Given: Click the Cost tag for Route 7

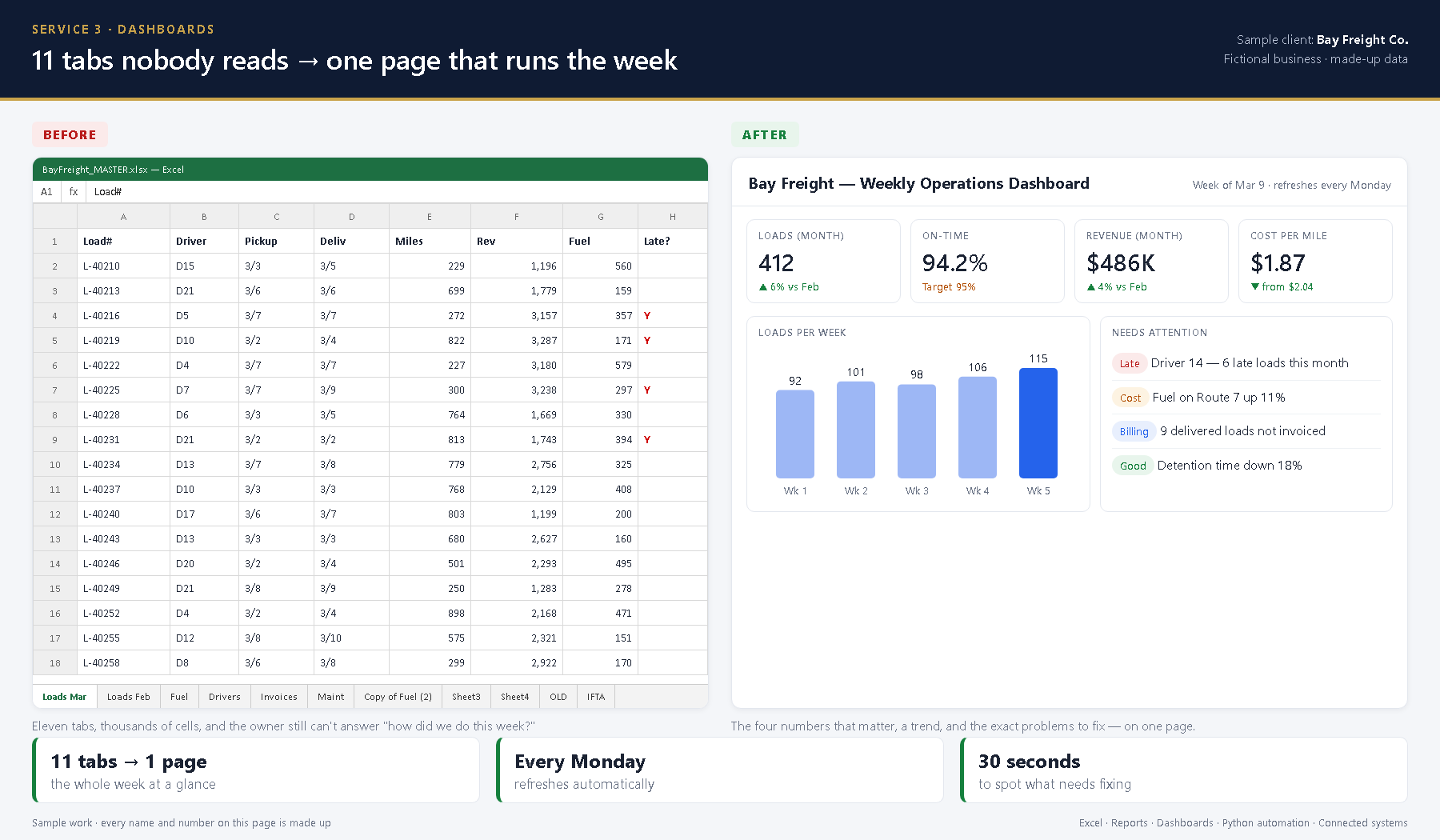Looking at the screenshot, I should tap(1130, 398).
